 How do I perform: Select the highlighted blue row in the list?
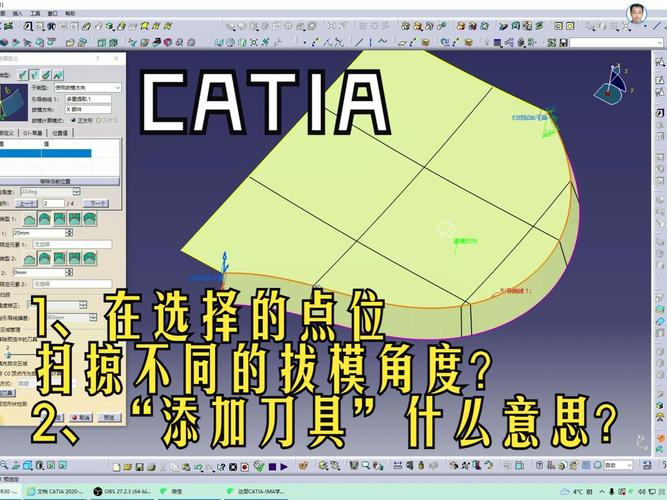click(x=45, y=153)
